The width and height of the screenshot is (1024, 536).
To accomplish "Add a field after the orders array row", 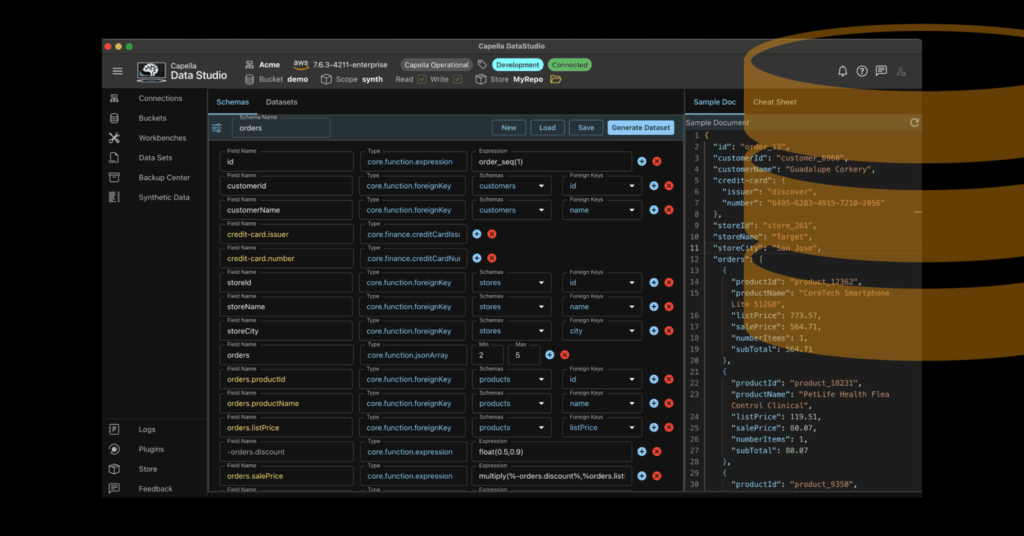I will click(x=550, y=355).
